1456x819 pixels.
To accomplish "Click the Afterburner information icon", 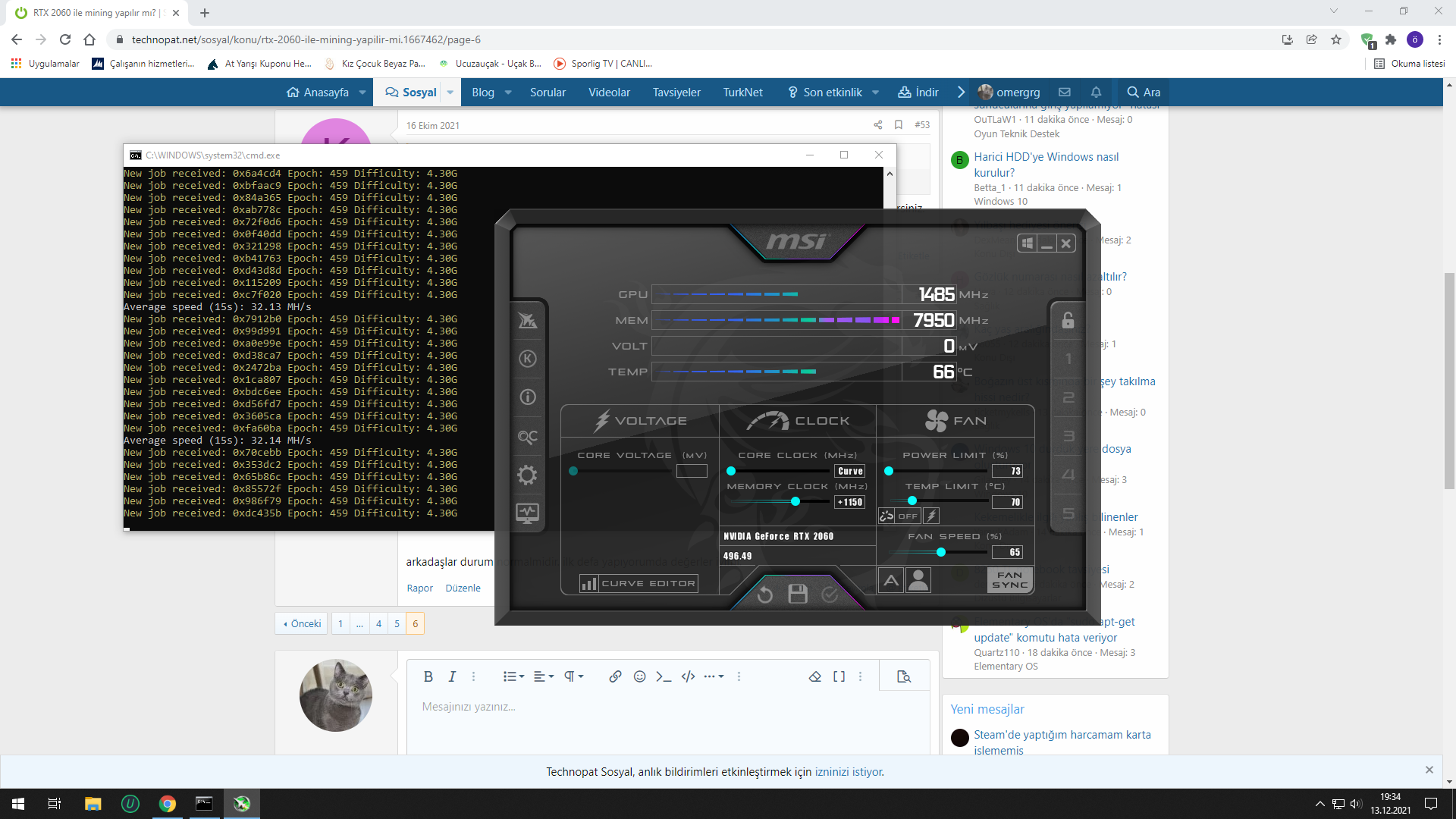I will tap(527, 397).
